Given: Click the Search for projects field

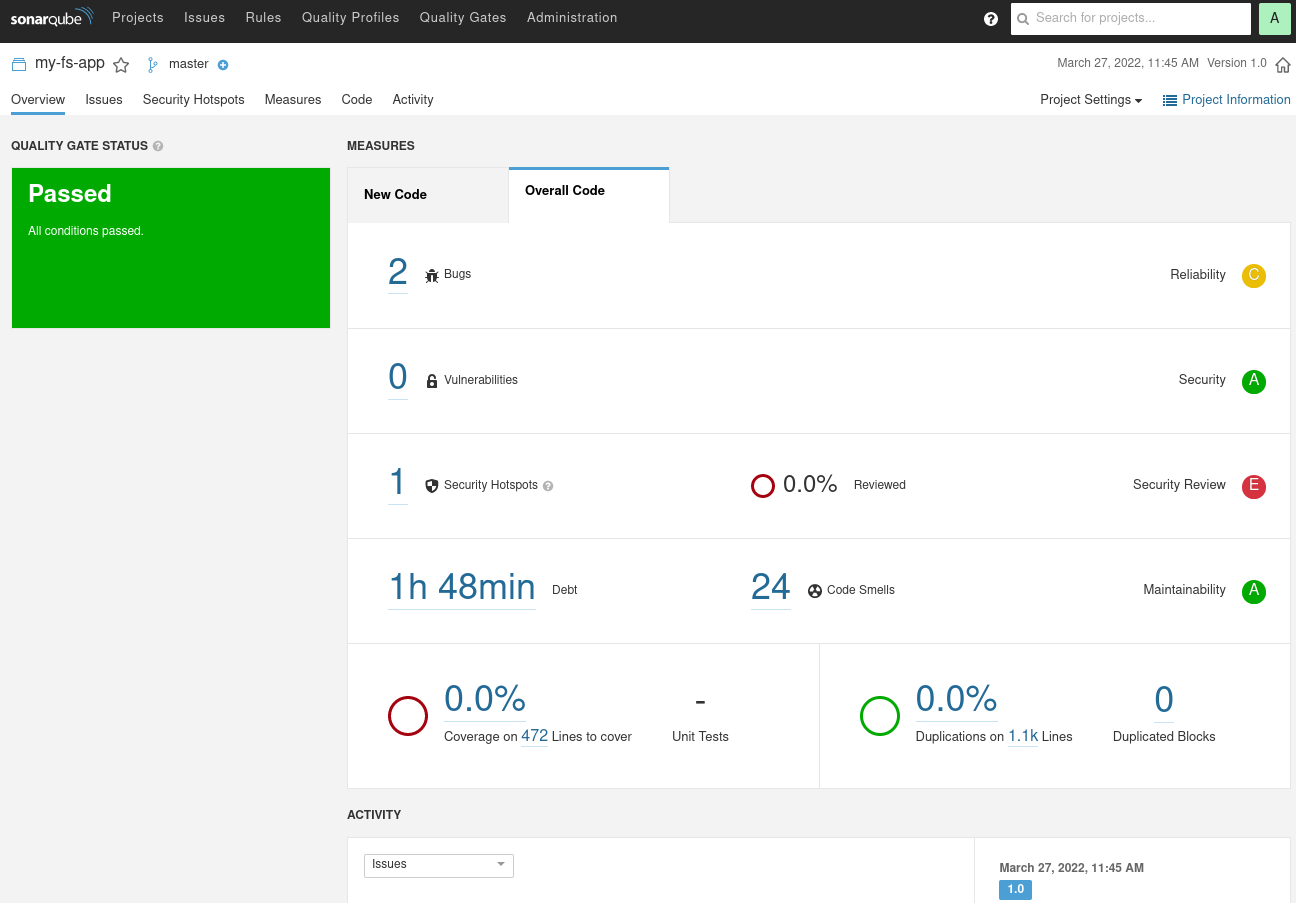Looking at the screenshot, I should tap(1138, 18).
